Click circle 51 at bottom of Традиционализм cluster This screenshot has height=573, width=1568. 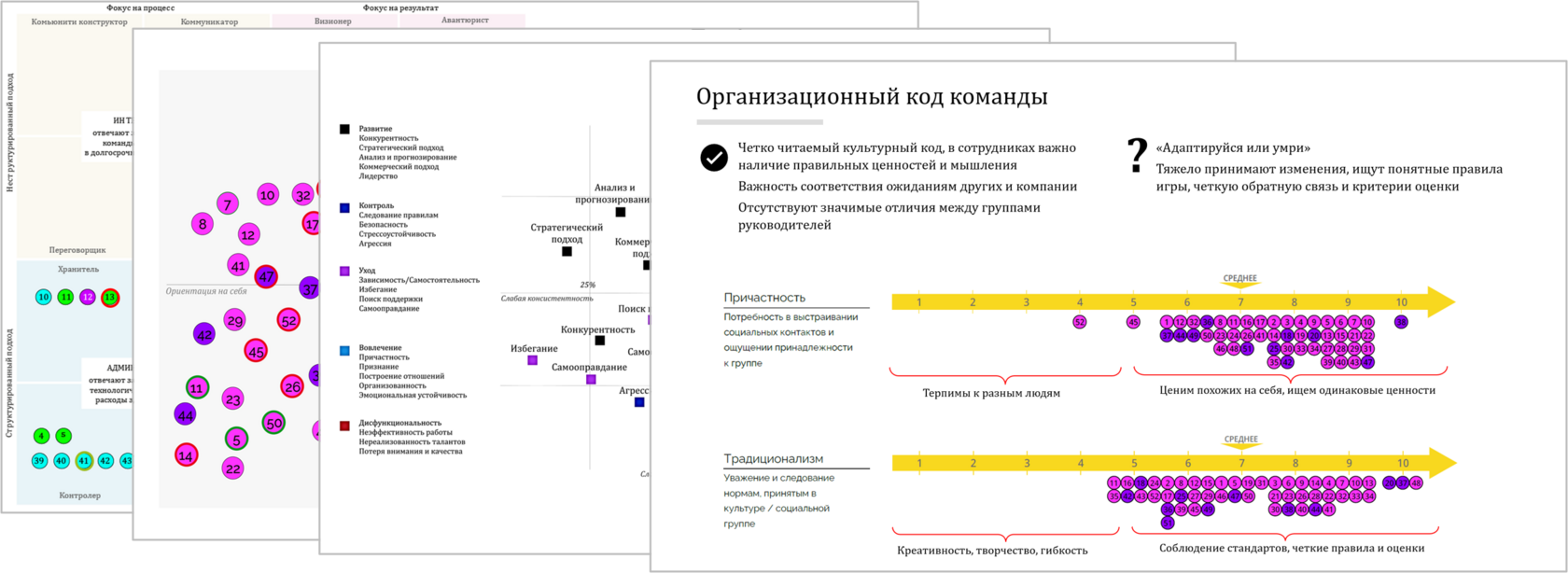click(x=1168, y=523)
